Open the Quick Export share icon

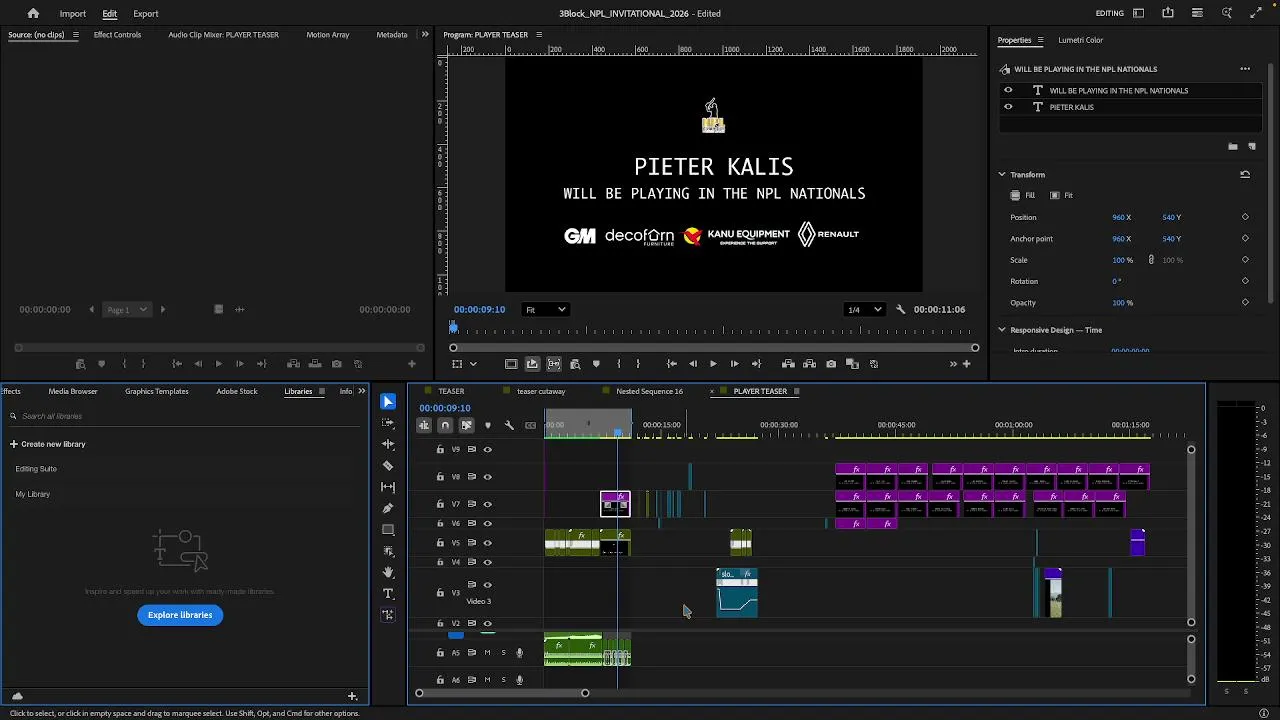pos(1168,13)
